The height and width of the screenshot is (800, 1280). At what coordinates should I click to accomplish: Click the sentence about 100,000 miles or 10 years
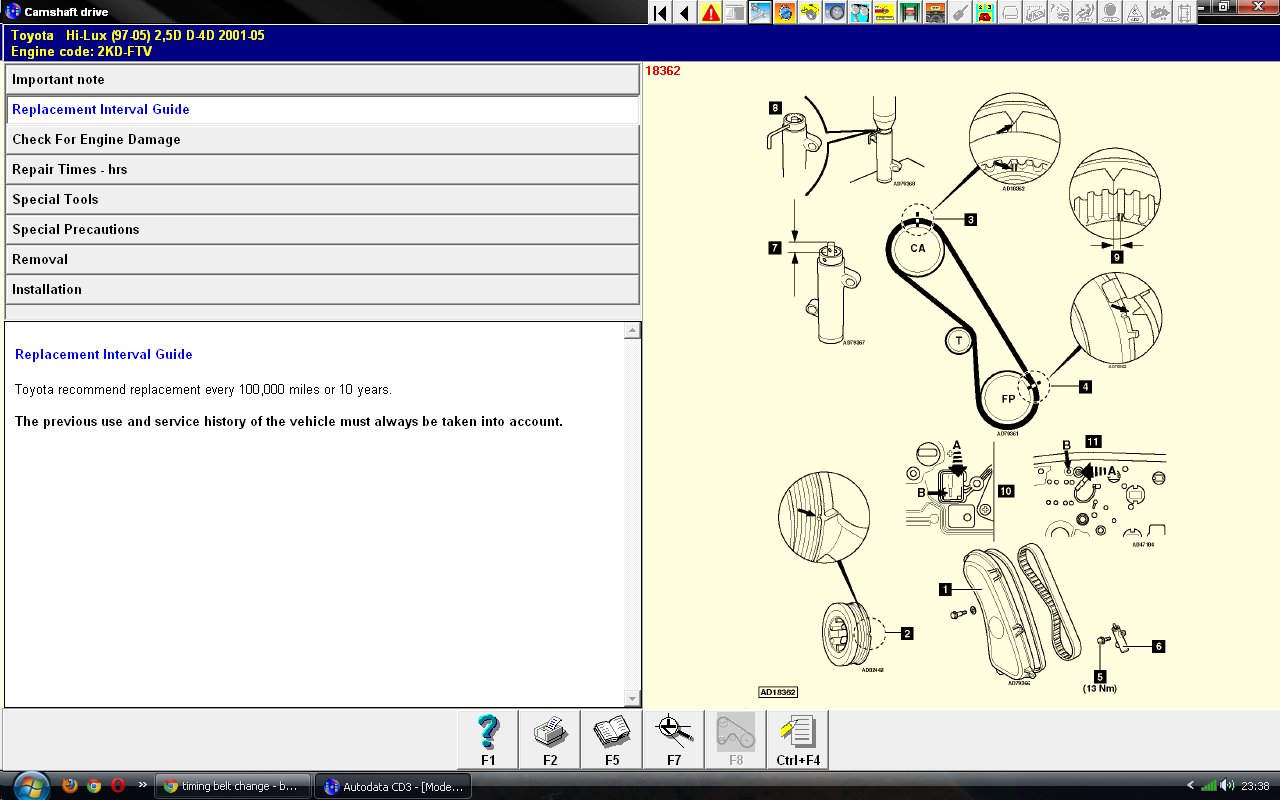click(203, 389)
